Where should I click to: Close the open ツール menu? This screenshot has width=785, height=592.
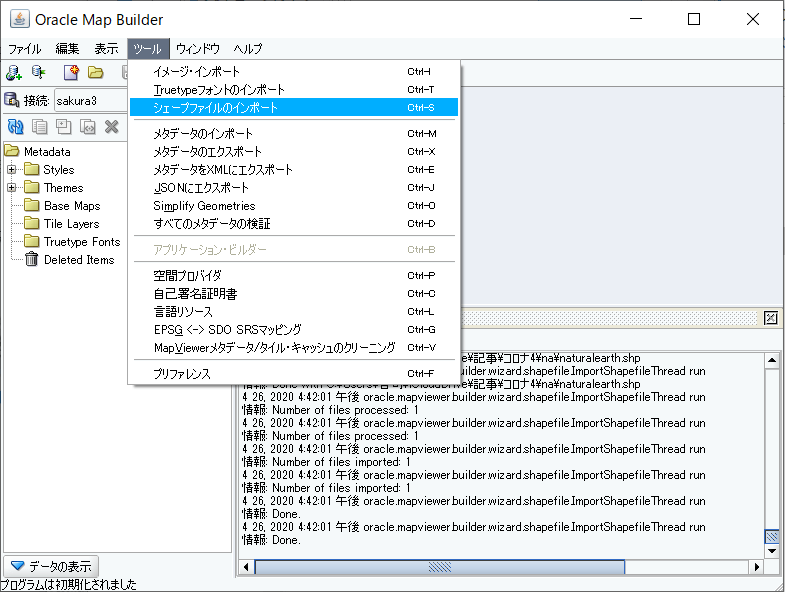148,49
